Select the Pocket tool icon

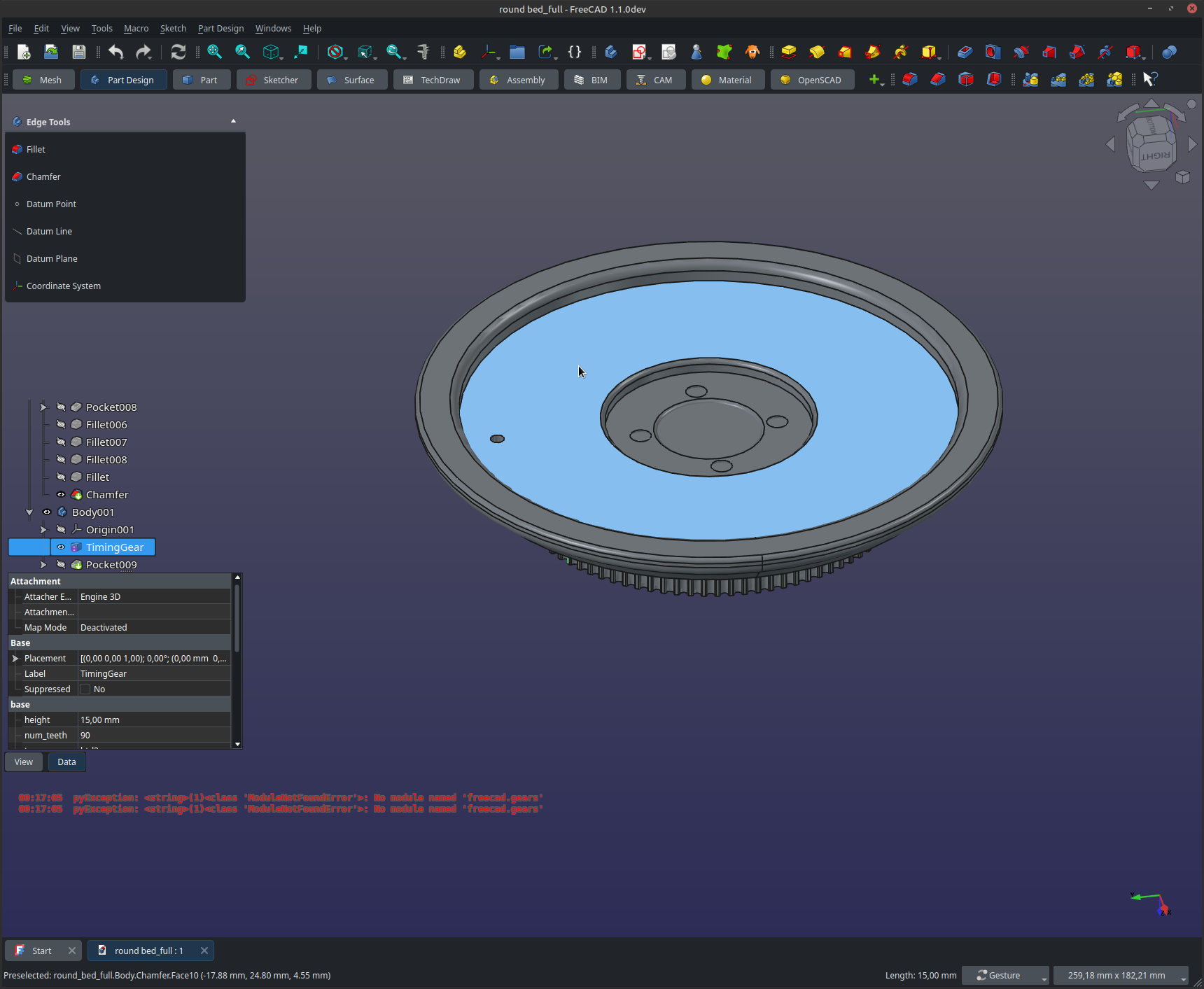[x=965, y=52]
